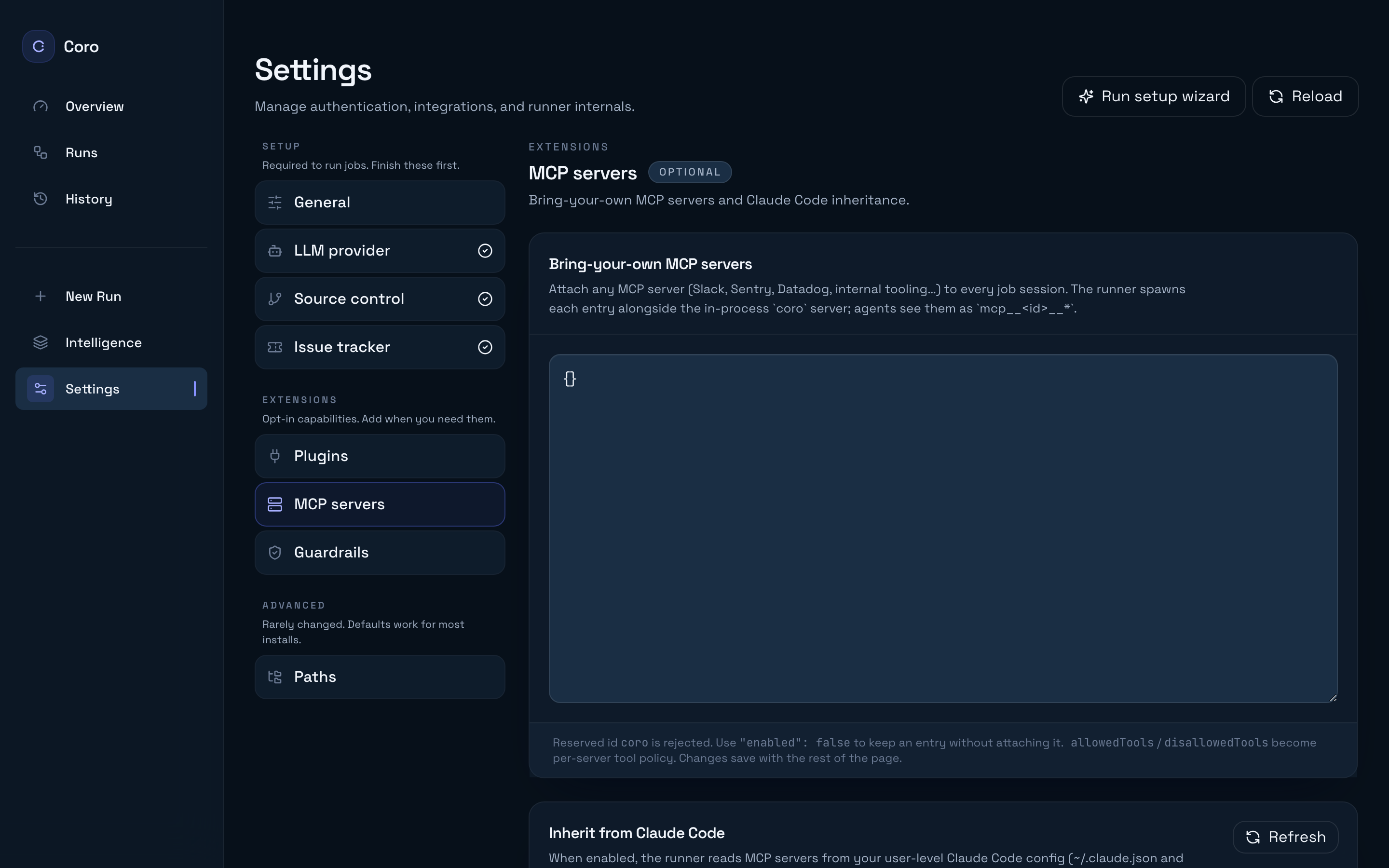The height and width of the screenshot is (868, 1389).
Task: Open the Overview page
Action: pyautogui.click(x=111, y=106)
